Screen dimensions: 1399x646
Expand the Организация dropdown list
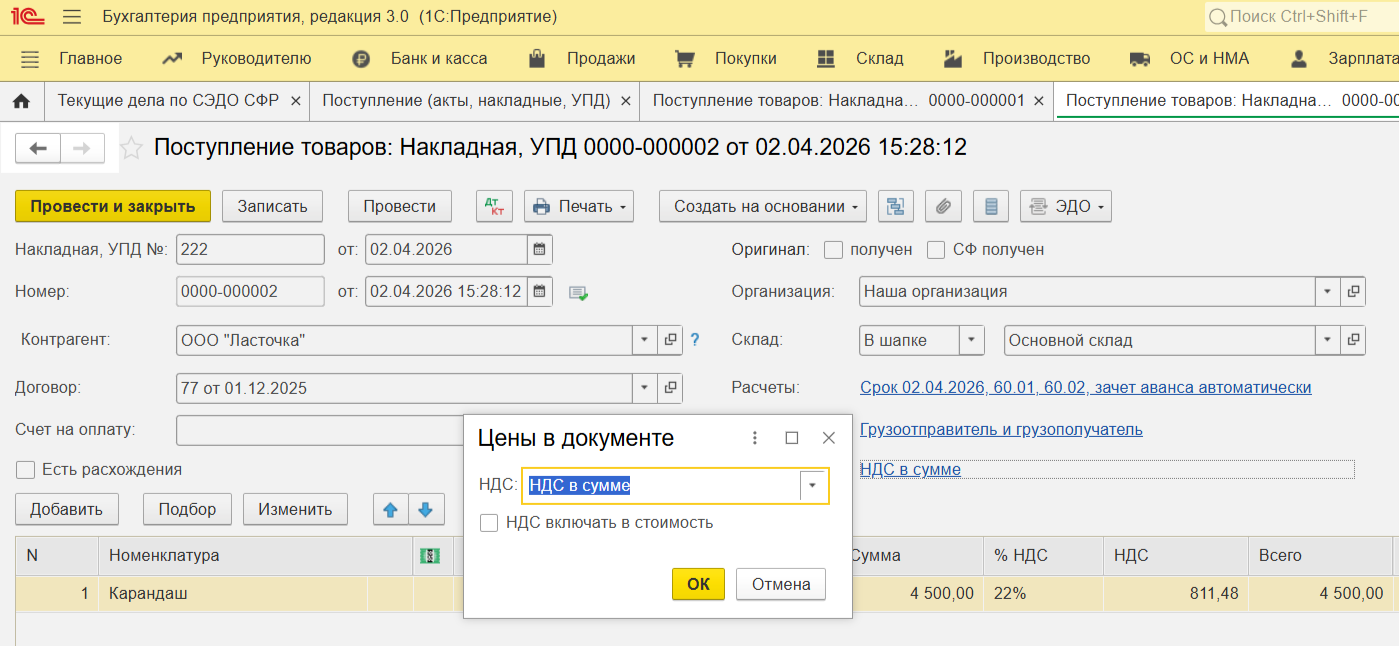(1327, 292)
